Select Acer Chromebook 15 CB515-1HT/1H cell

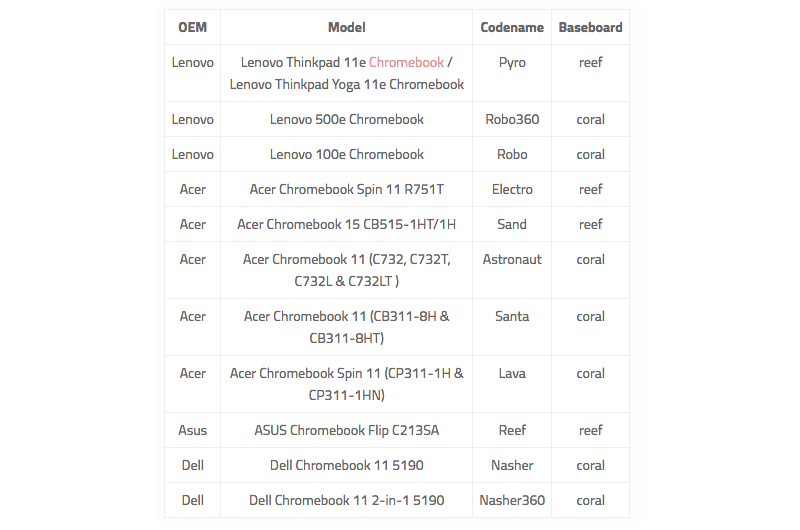[346, 224]
